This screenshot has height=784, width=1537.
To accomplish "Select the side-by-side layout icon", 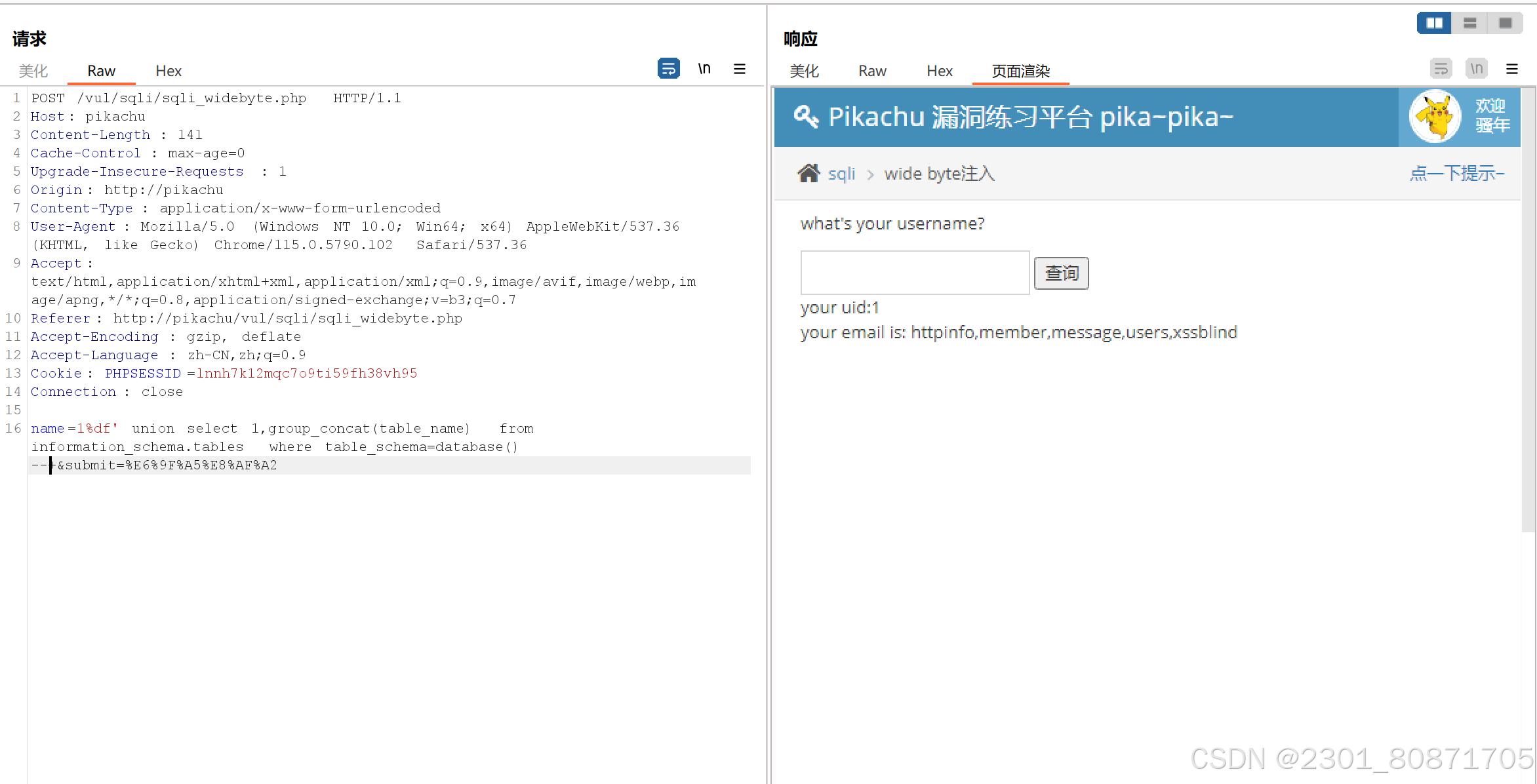I will point(1434,23).
